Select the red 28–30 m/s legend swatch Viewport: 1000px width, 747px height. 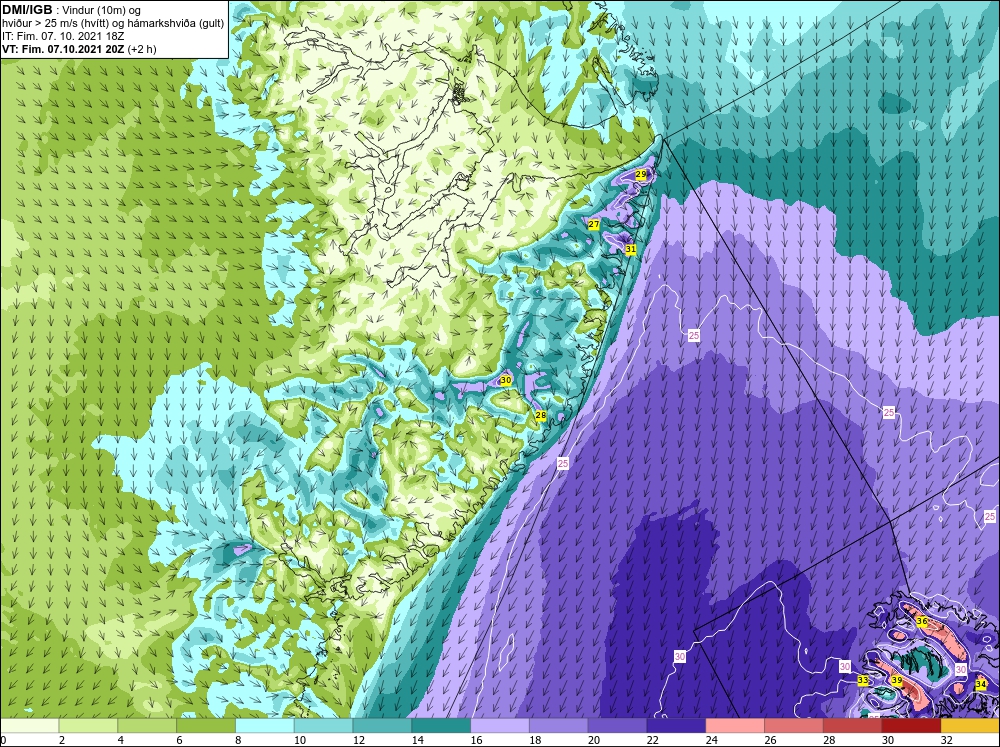coord(853,726)
